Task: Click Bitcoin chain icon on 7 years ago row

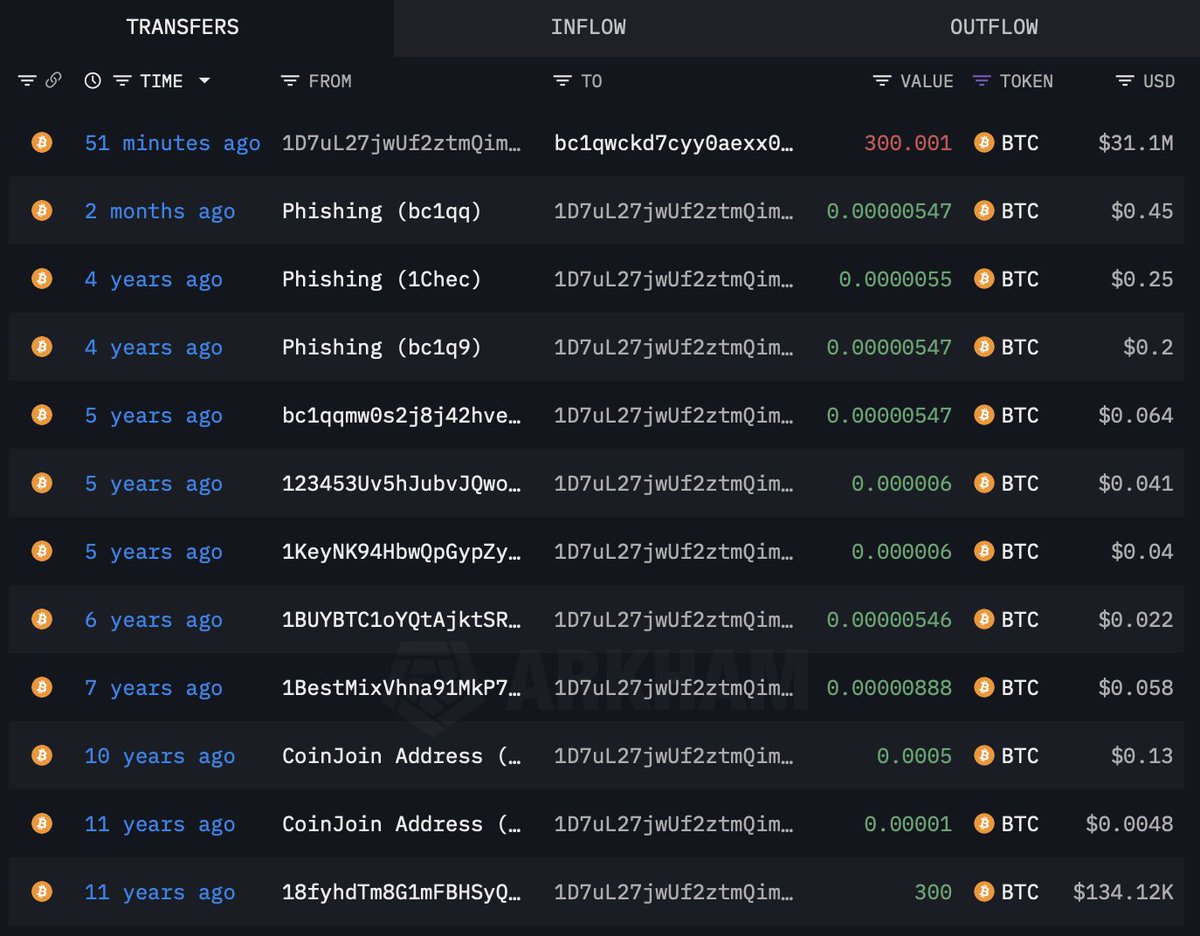Action: click(x=41, y=687)
